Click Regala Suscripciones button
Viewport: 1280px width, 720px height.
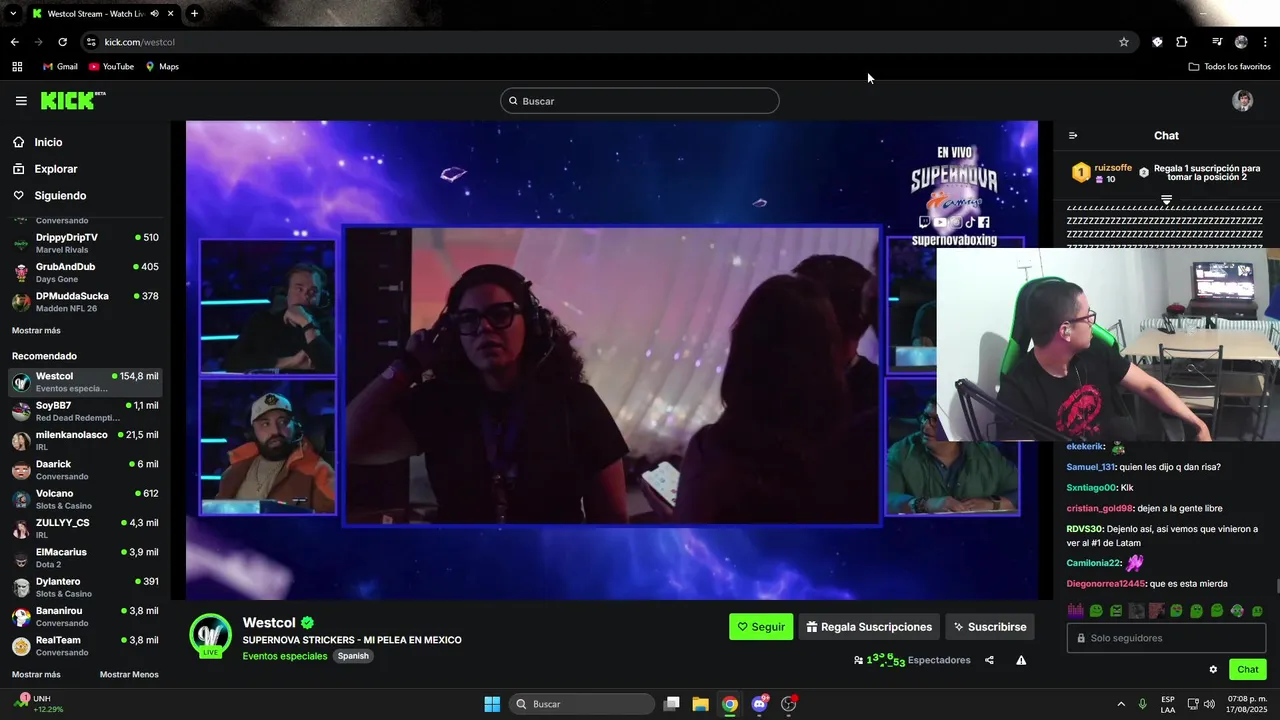(869, 627)
